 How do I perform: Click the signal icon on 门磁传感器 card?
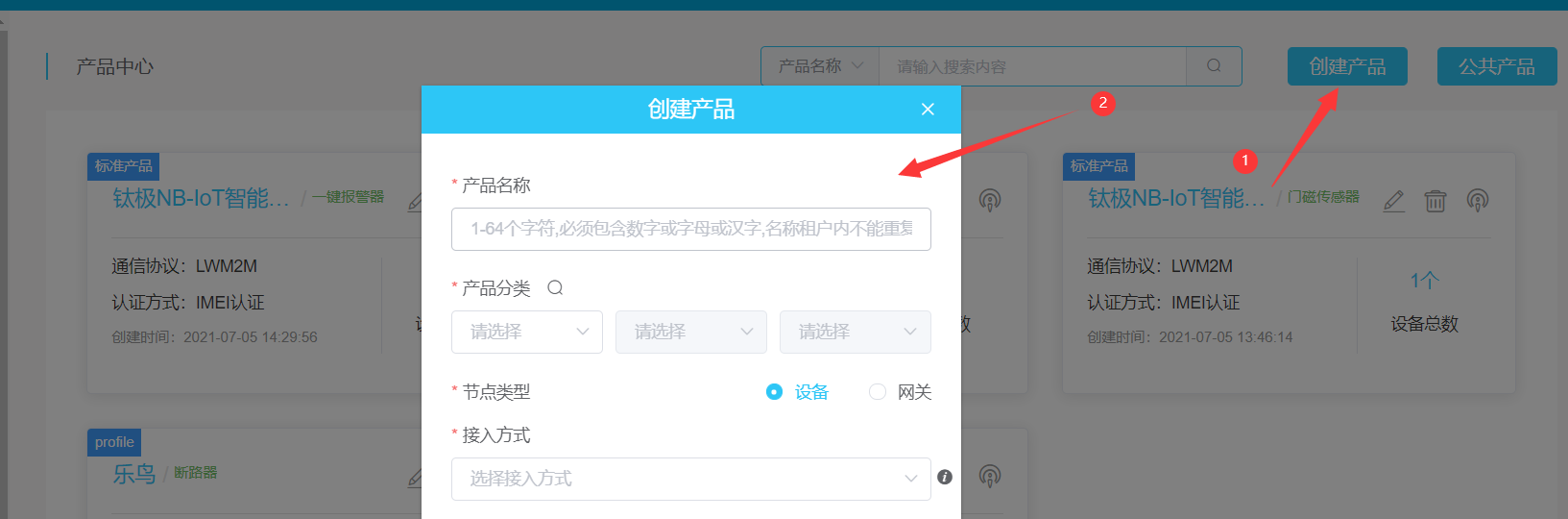pos(1478,200)
